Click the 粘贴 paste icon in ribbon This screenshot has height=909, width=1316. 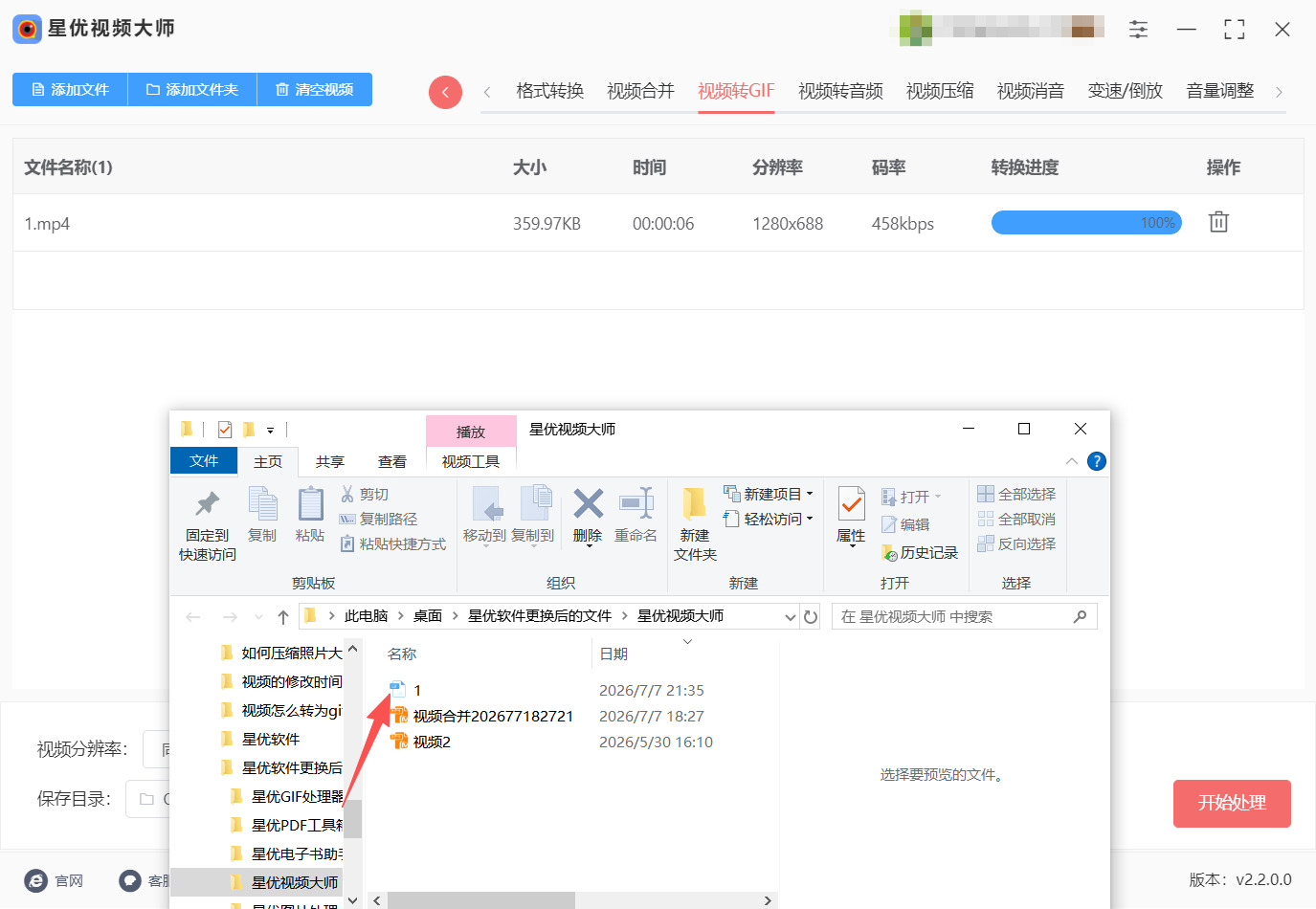pos(310,503)
